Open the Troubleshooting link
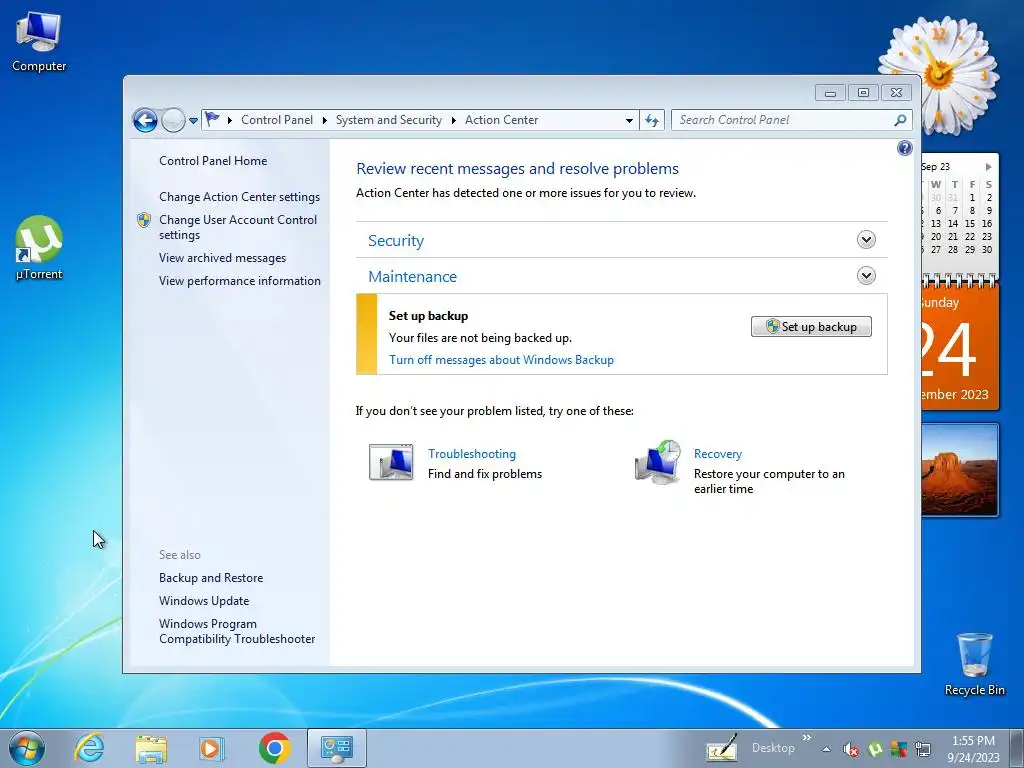Image resolution: width=1024 pixels, height=768 pixels. (472, 454)
